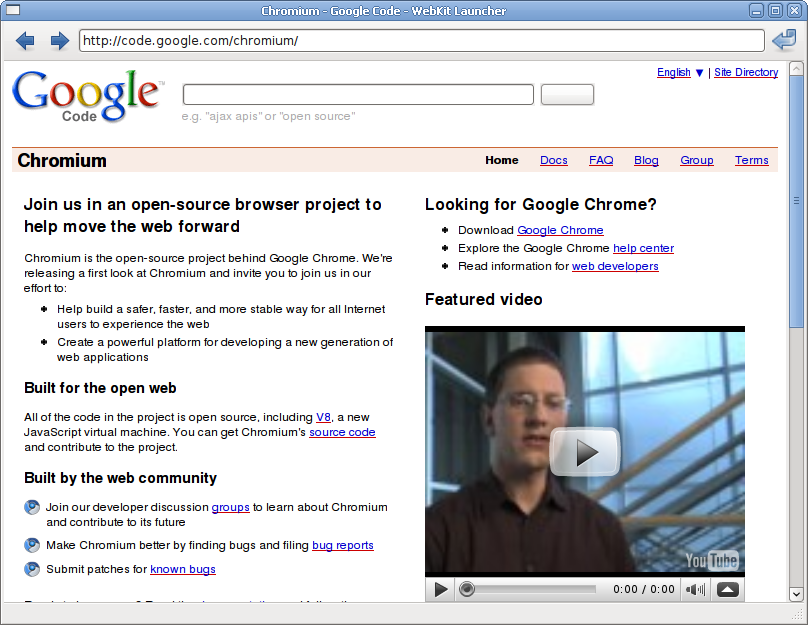Click the video time display 0:00 / 0:00
Viewport: 808px width, 625px height.
[x=644, y=589]
